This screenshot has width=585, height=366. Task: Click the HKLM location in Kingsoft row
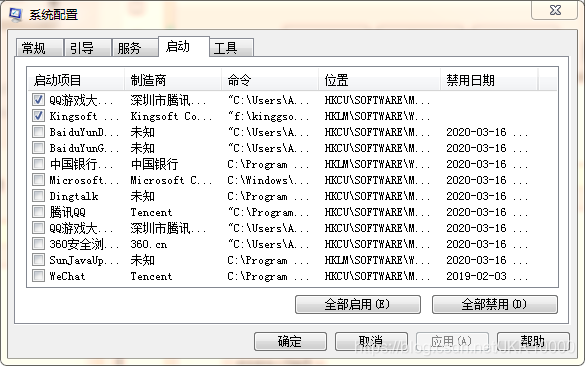[377, 116]
